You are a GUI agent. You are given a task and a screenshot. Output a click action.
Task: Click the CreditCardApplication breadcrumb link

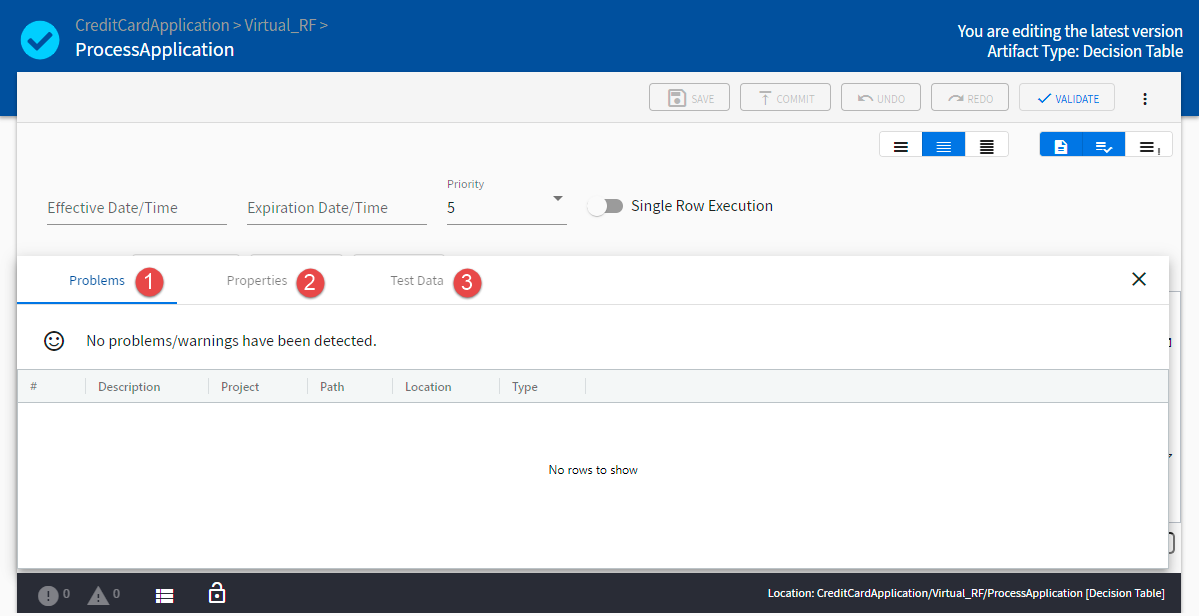152,25
